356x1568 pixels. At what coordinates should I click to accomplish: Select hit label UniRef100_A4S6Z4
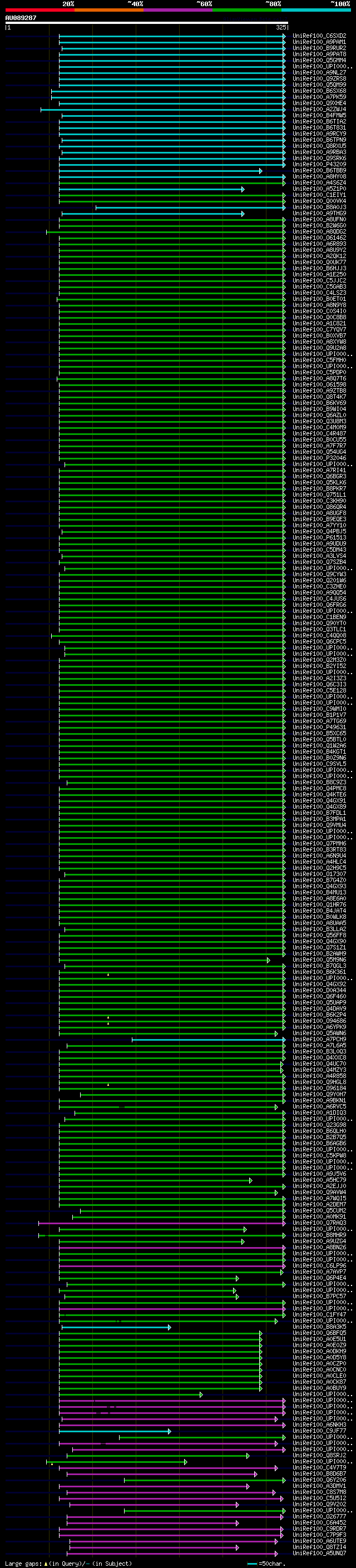tap(319, 182)
